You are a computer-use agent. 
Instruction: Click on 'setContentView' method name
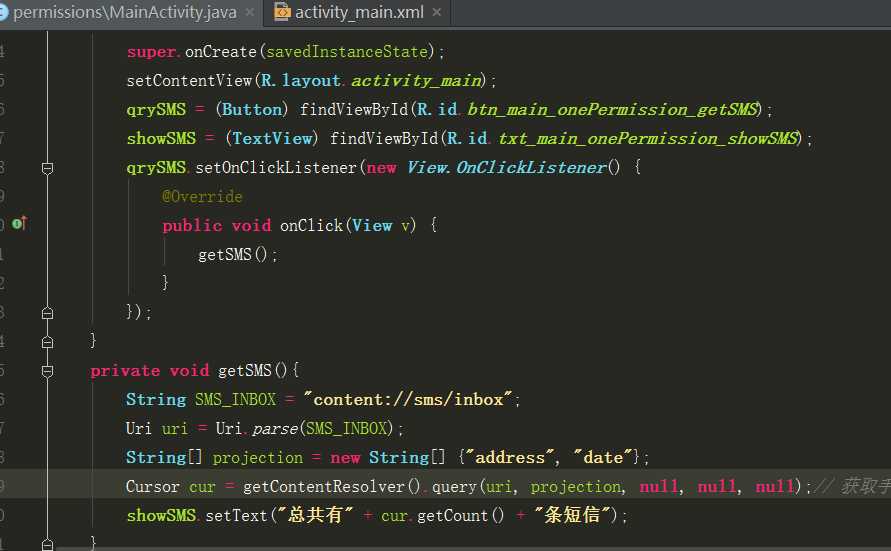coord(189,81)
